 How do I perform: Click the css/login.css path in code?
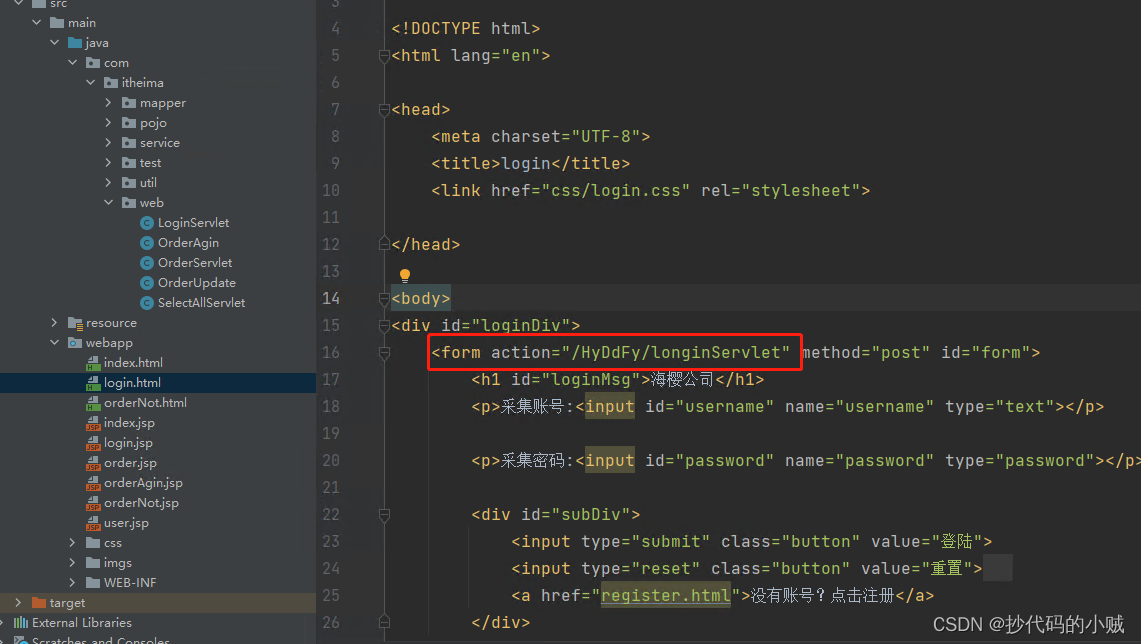pos(616,191)
